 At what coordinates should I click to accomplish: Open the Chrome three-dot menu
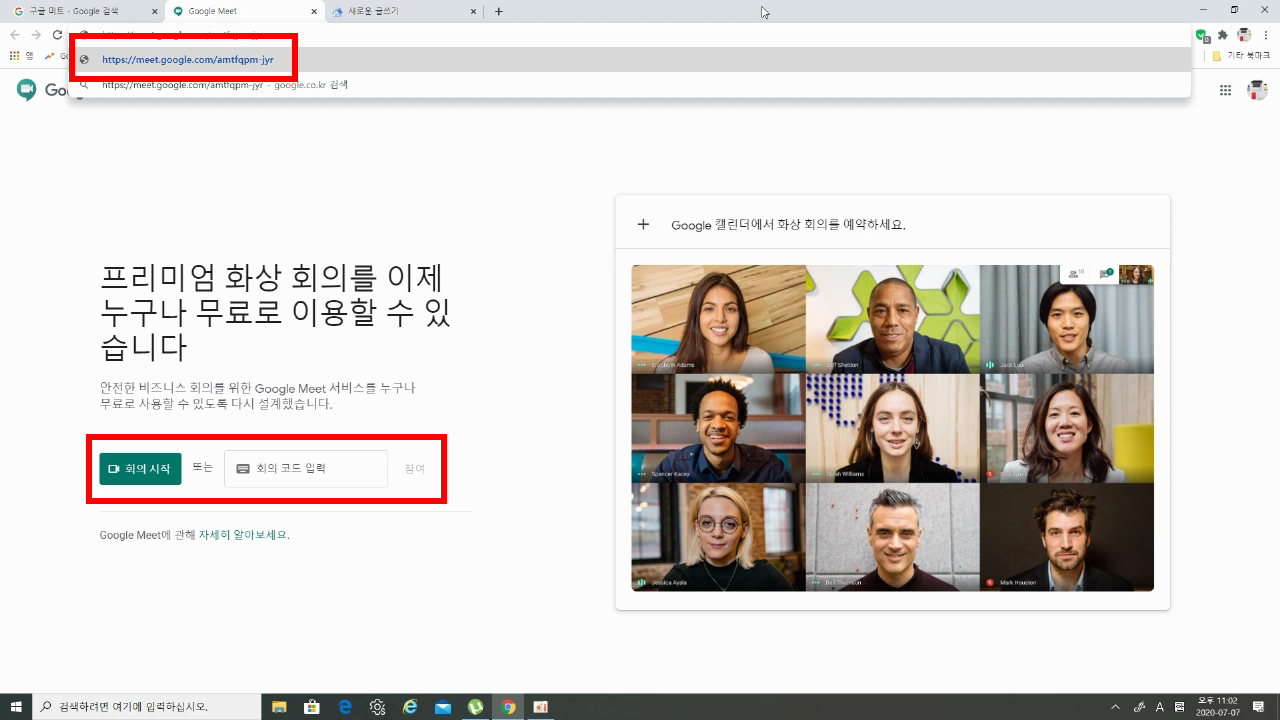(x=1266, y=34)
